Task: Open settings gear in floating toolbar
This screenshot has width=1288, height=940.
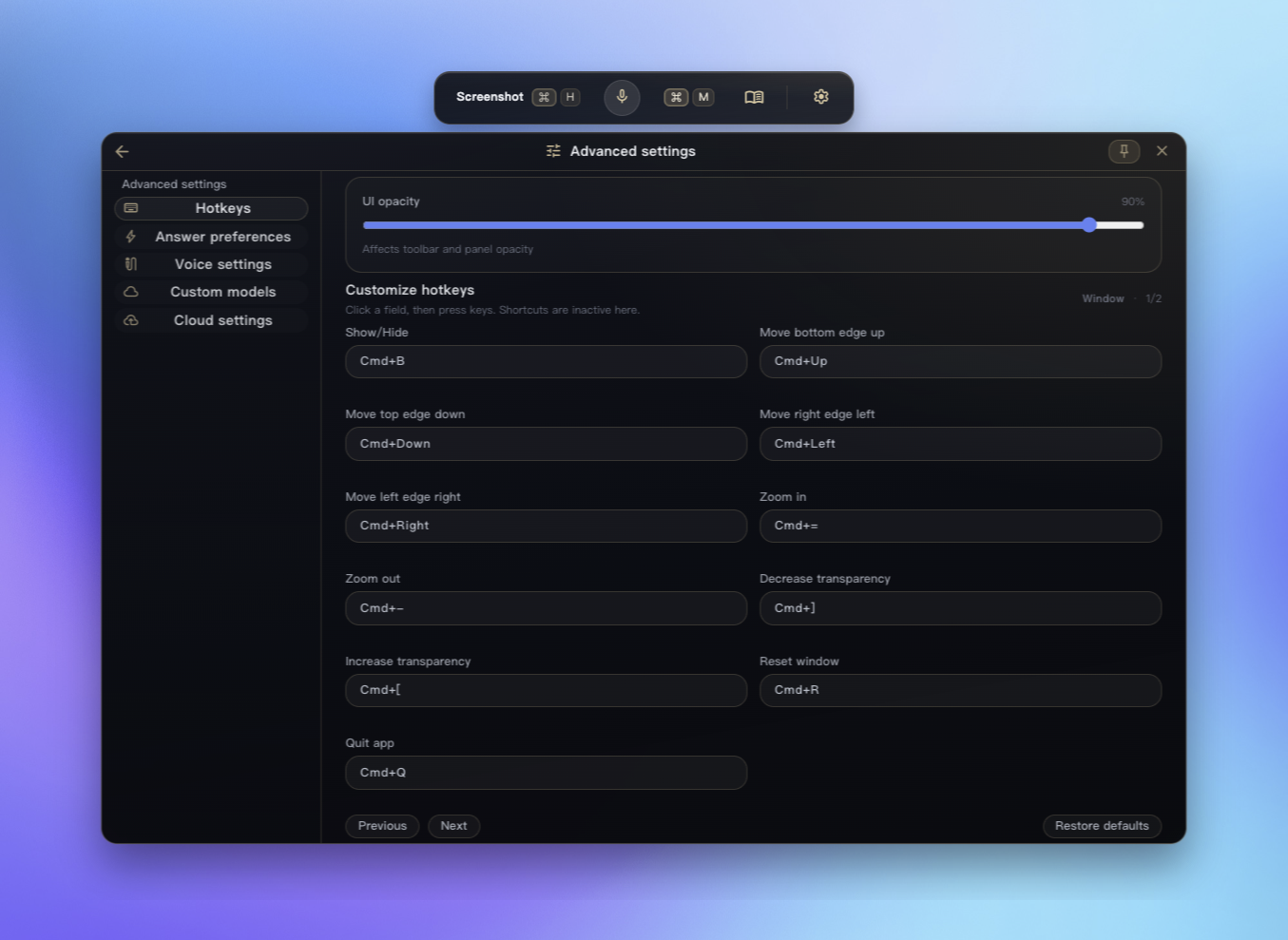Action: click(821, 97)
